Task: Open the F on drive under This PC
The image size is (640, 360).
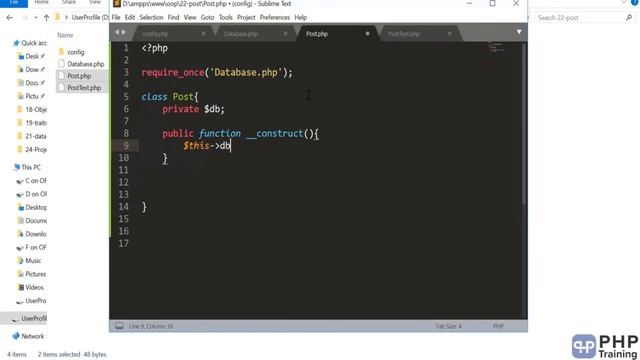Action: pyautogui.click(x=31, y=247)
